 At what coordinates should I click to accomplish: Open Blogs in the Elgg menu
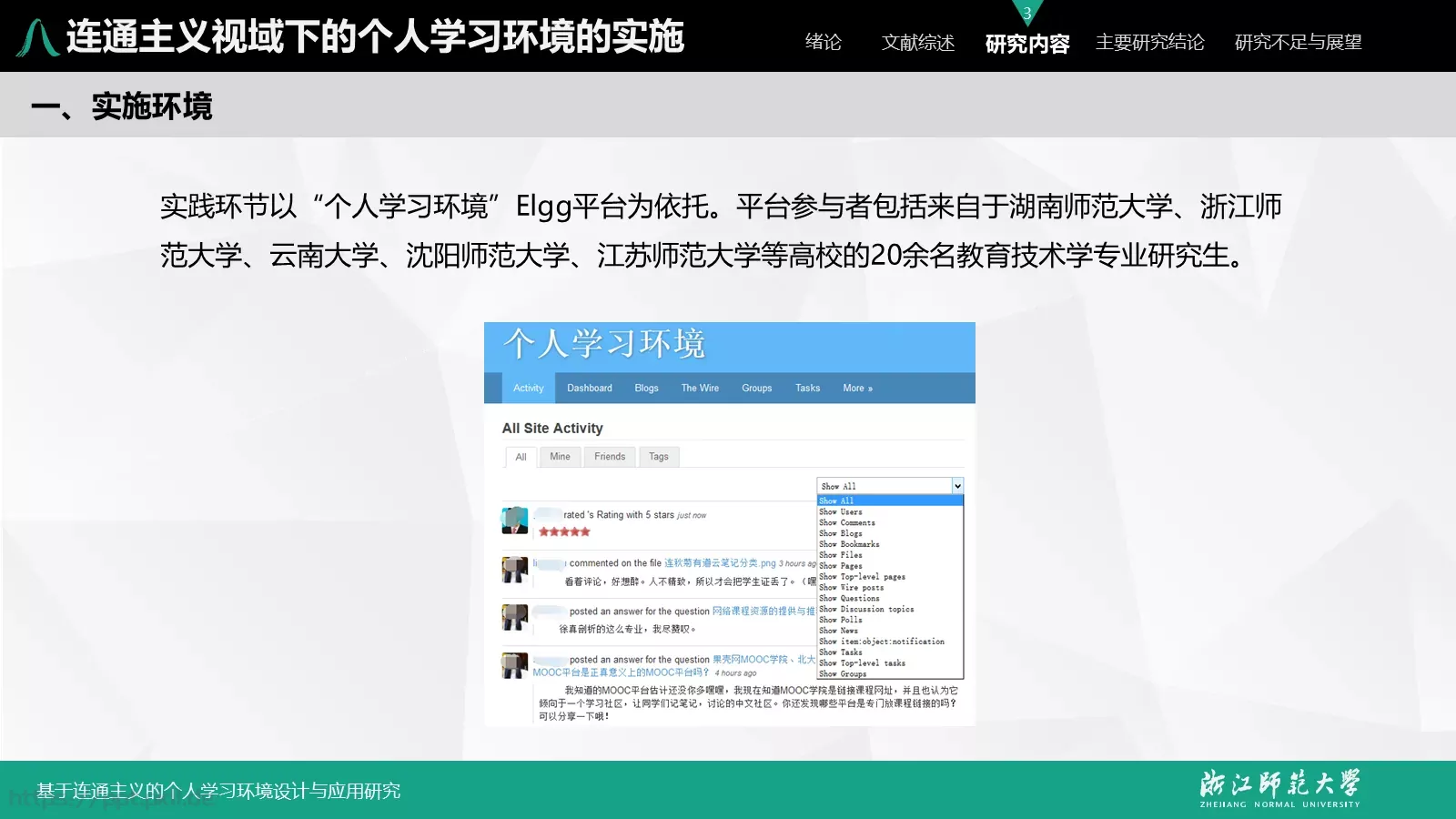click(x=646, y=388)
